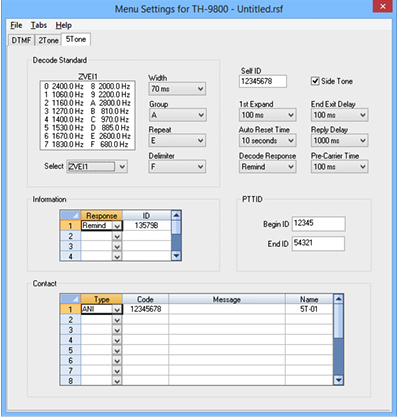
Task: Click the PTT ID Begin ID field
Action: pos(318,224)
